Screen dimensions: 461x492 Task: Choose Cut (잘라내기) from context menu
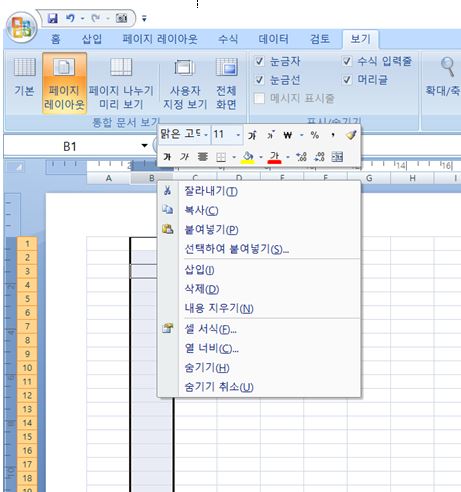pos(259,191)
